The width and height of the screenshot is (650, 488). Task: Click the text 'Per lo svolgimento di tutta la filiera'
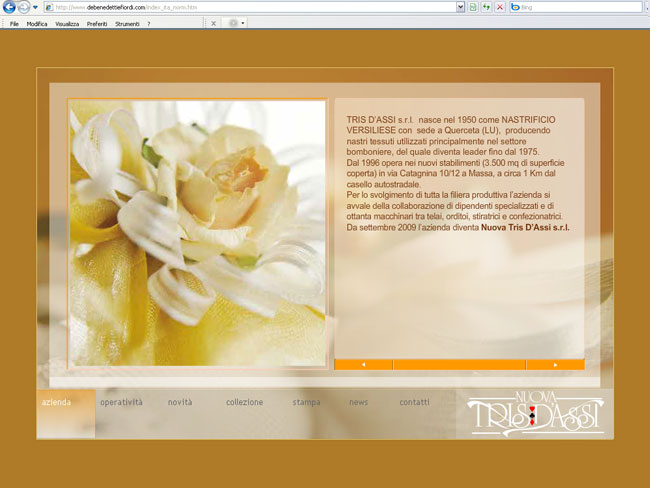408,195
